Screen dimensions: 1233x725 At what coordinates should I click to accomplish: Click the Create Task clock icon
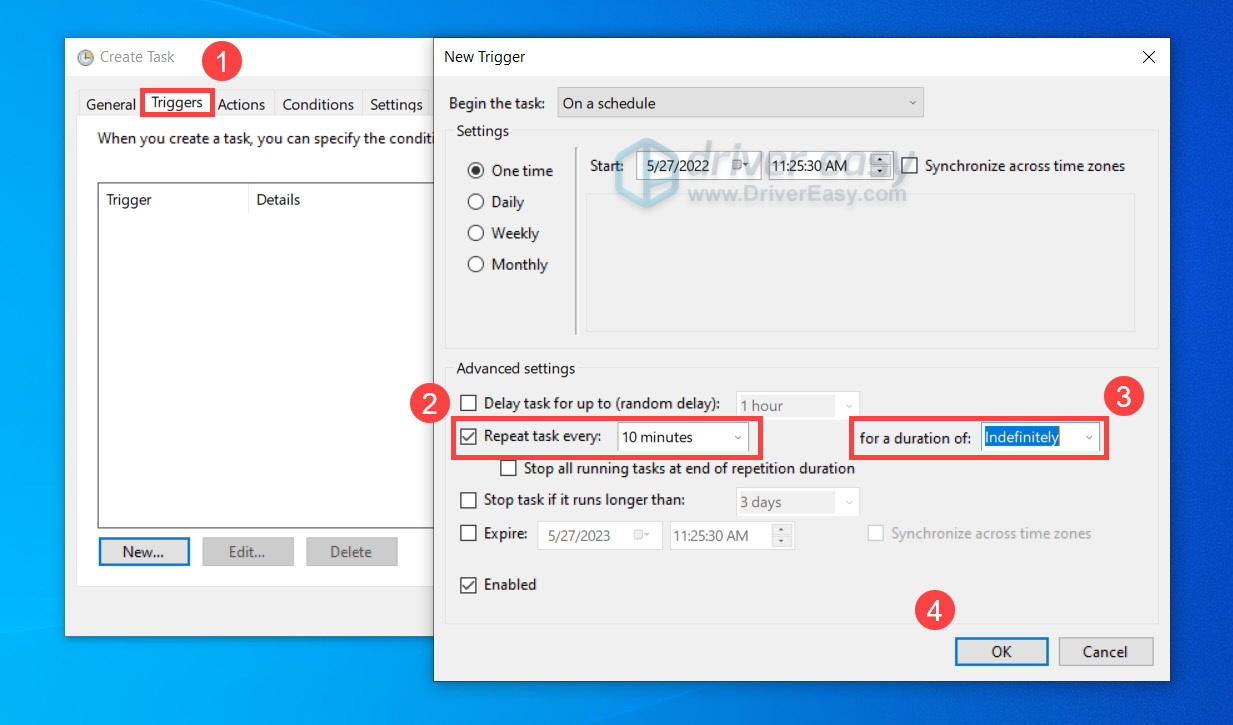click(x=86, y=58)
